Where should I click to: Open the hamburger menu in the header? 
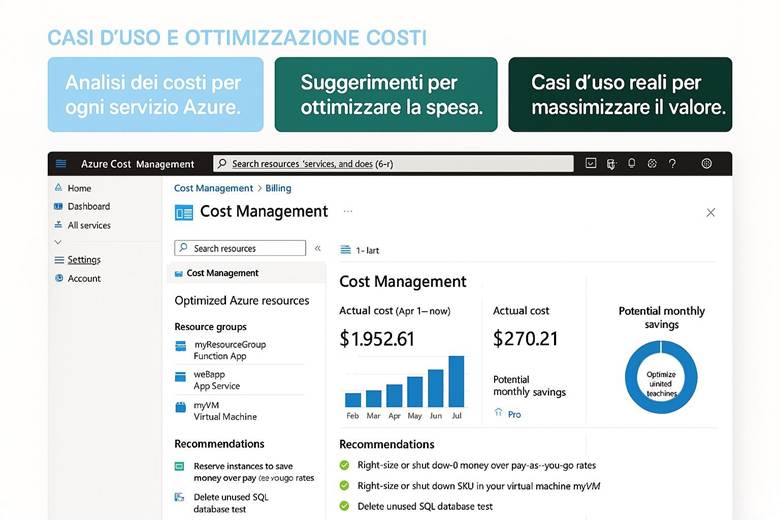click(61, 164)
